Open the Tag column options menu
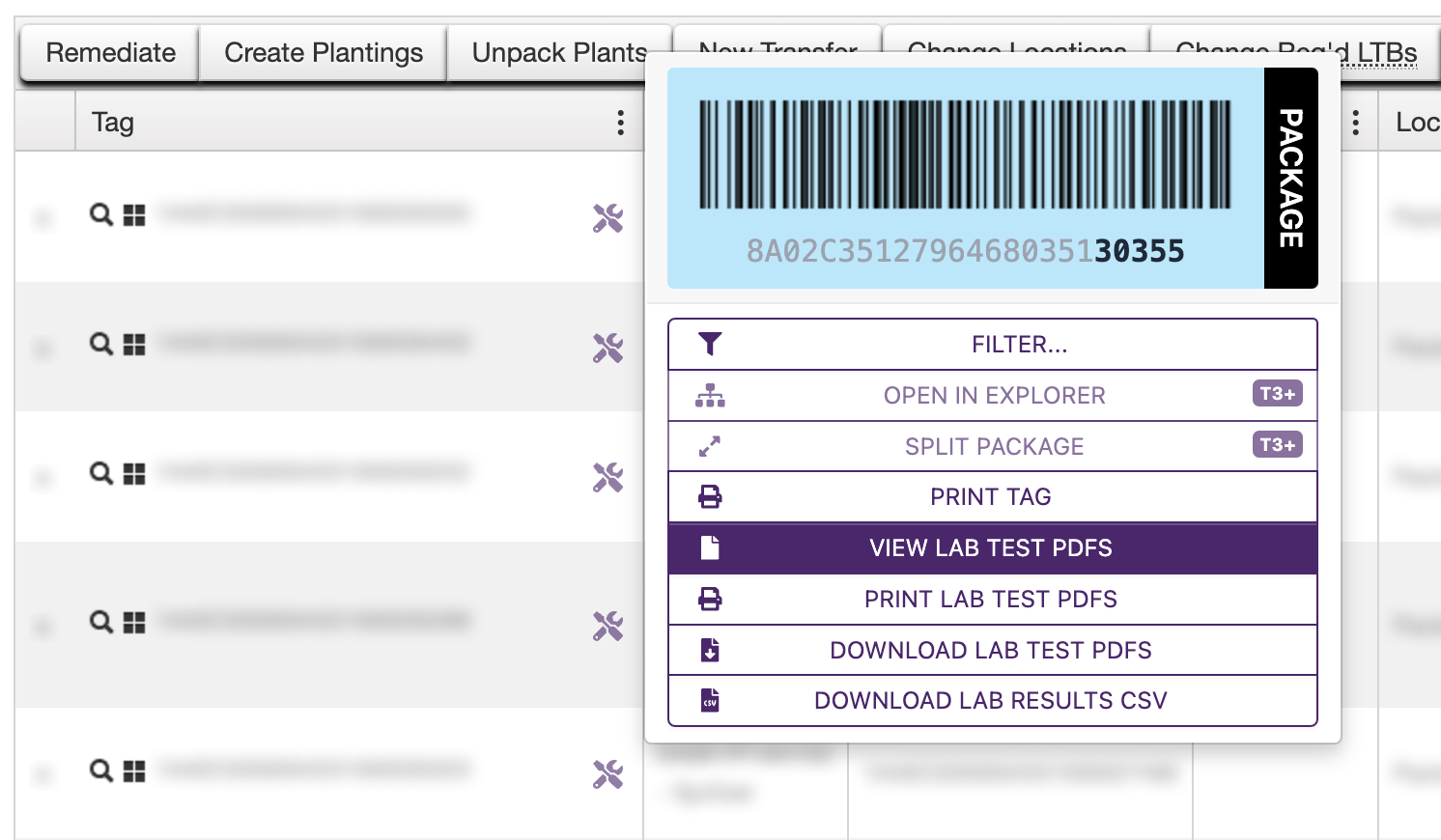 (x=620, y=123)
